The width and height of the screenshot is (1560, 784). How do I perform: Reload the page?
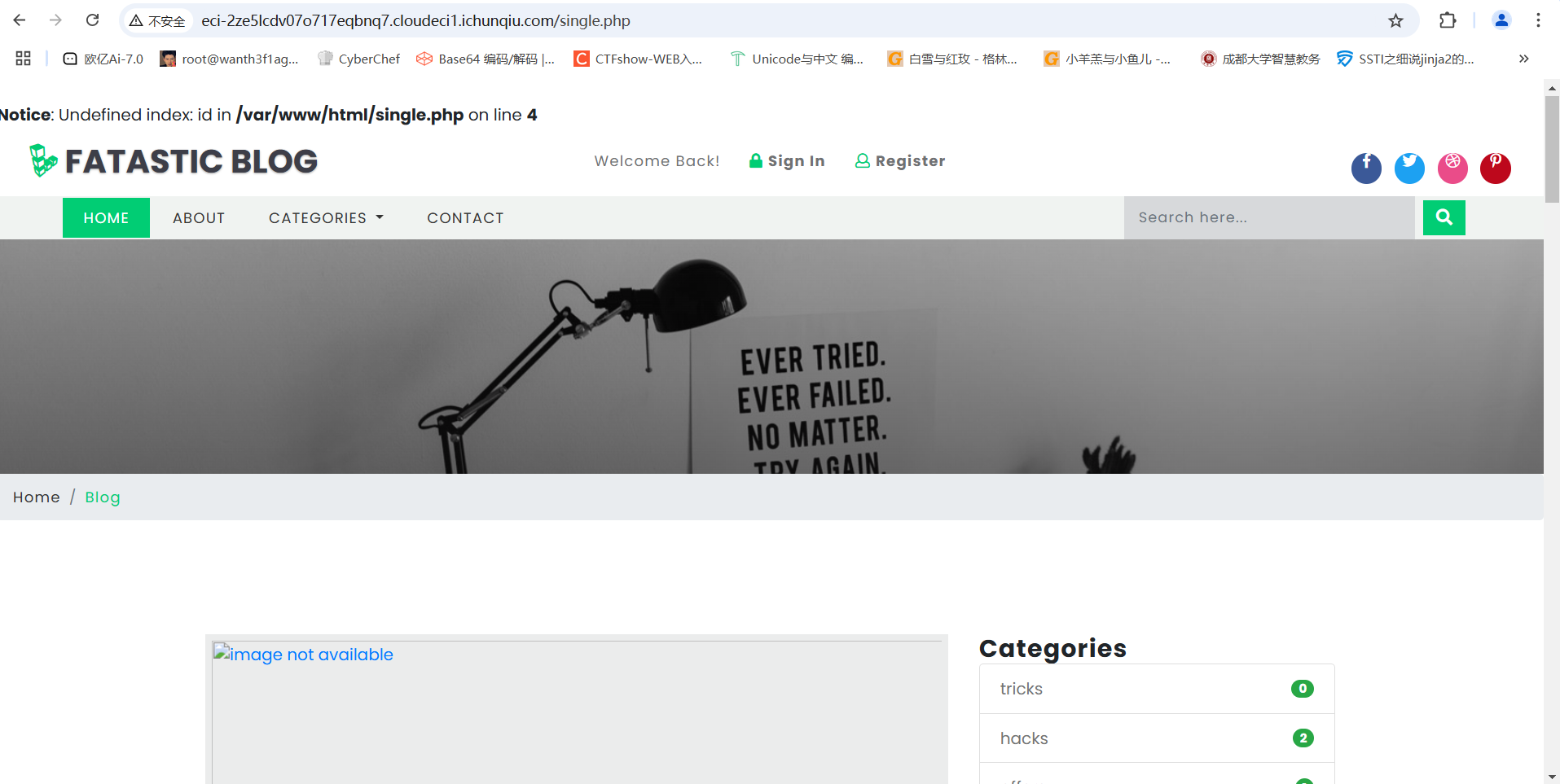click(x=93, y=20)
